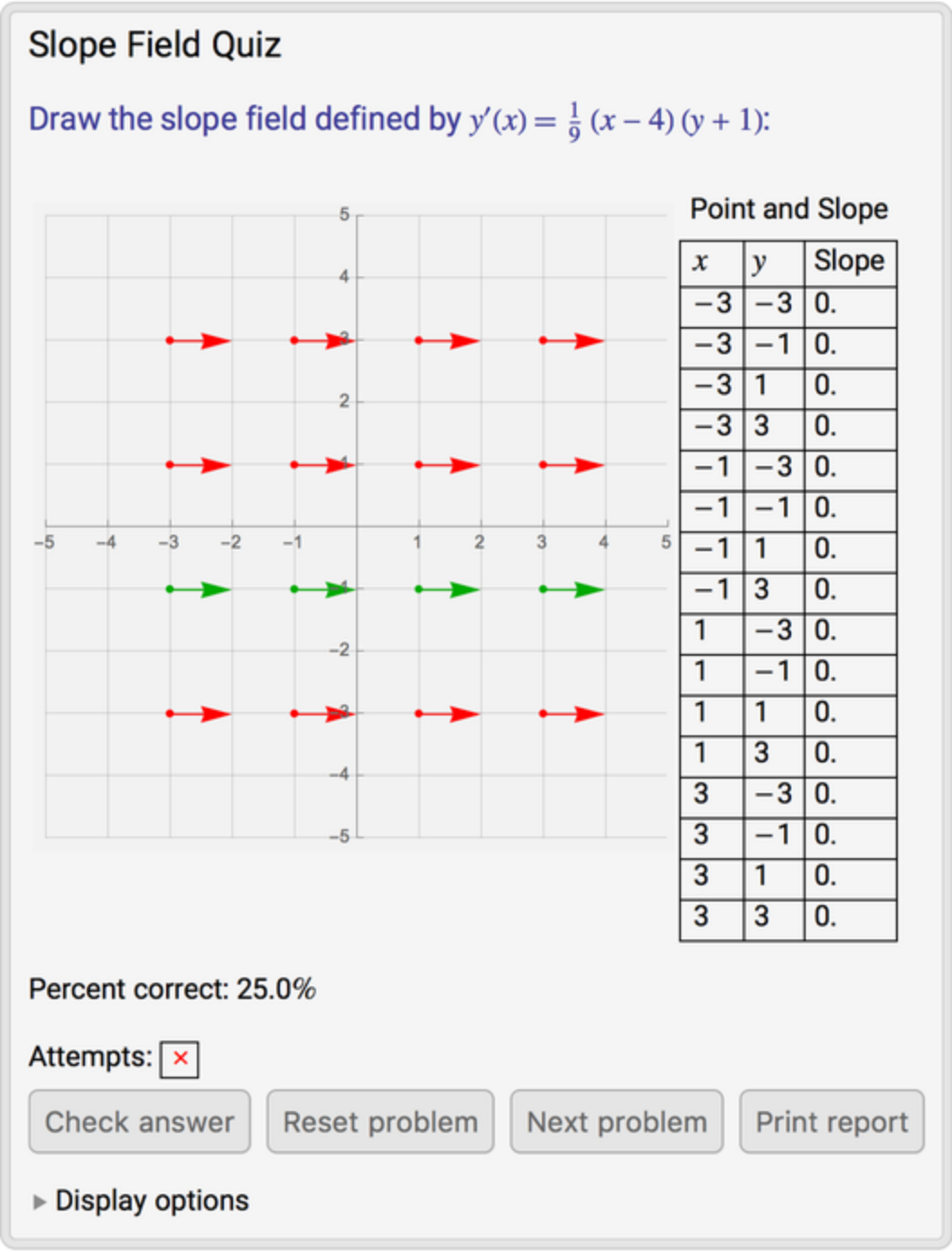Select the red arrow at point (-3, -3)
The image size is (952, 1252).
199,714
